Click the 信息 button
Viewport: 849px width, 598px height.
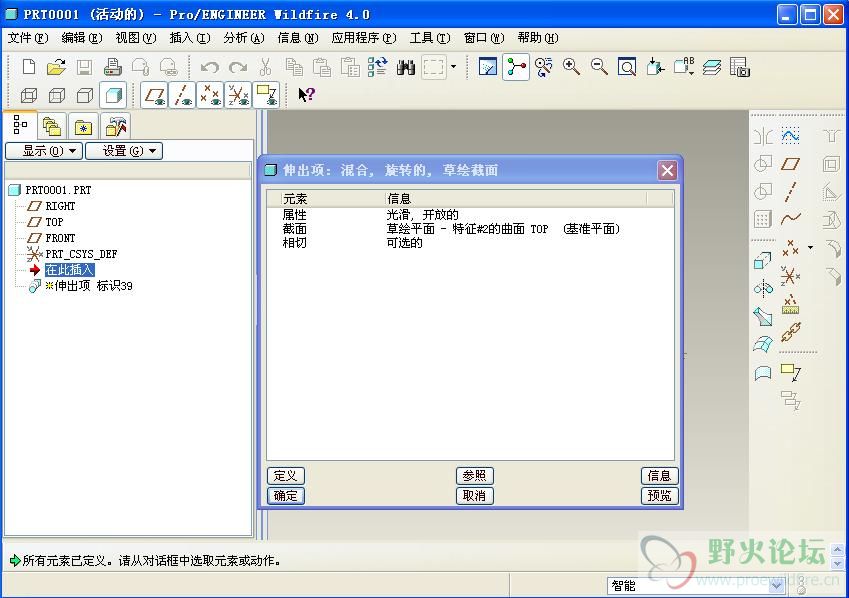click(659, 476)
